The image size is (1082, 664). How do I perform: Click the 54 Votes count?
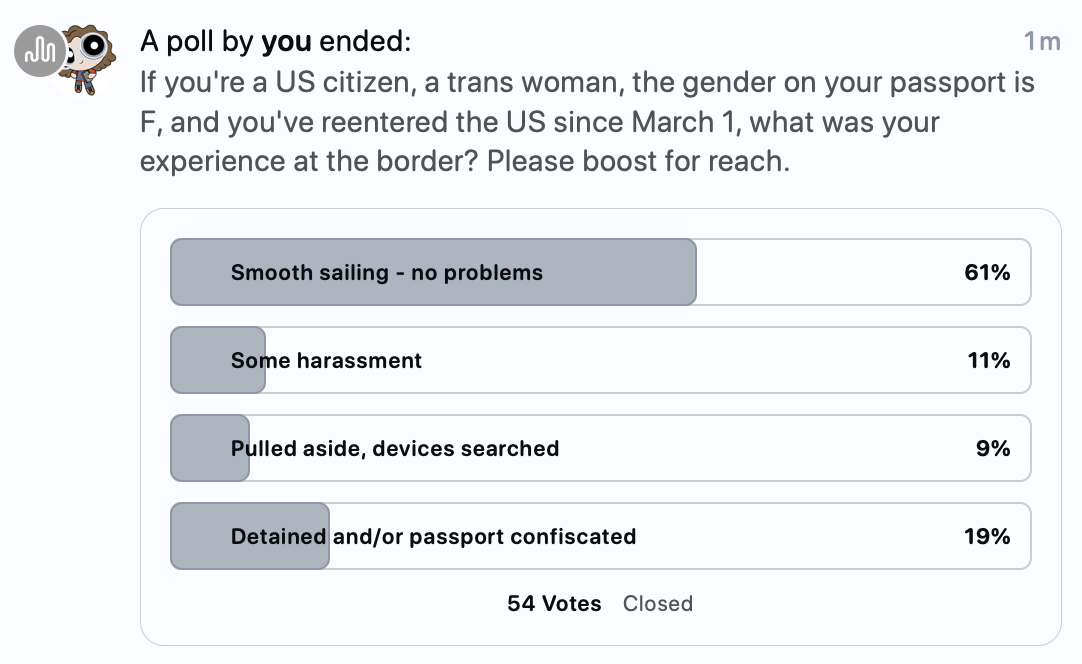[x=554, y=603]
